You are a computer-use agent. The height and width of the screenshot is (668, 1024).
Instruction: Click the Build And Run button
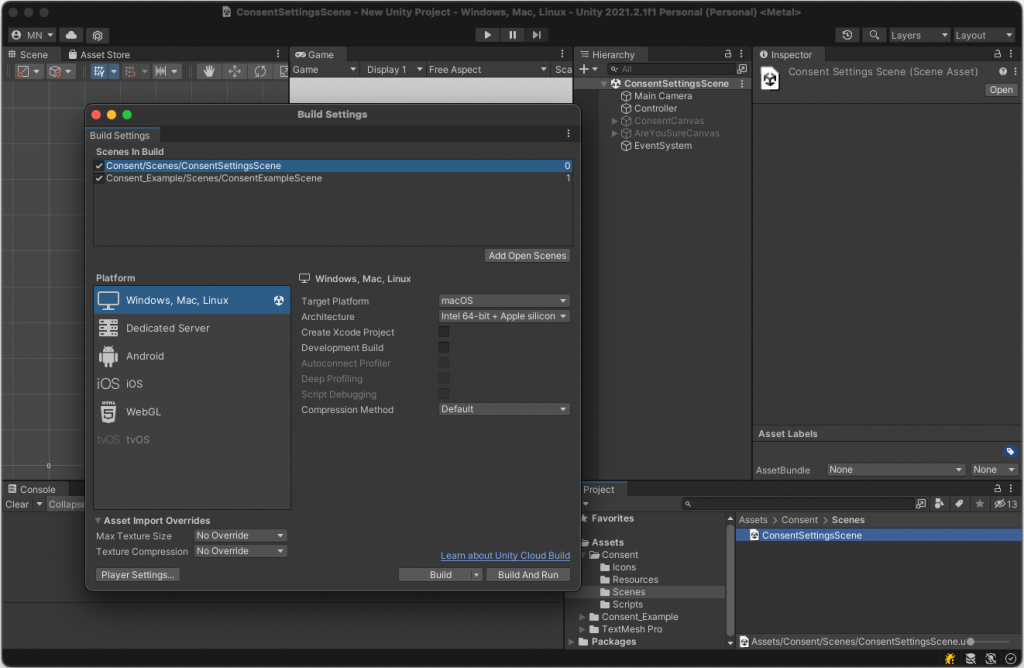tap(528, 573)
